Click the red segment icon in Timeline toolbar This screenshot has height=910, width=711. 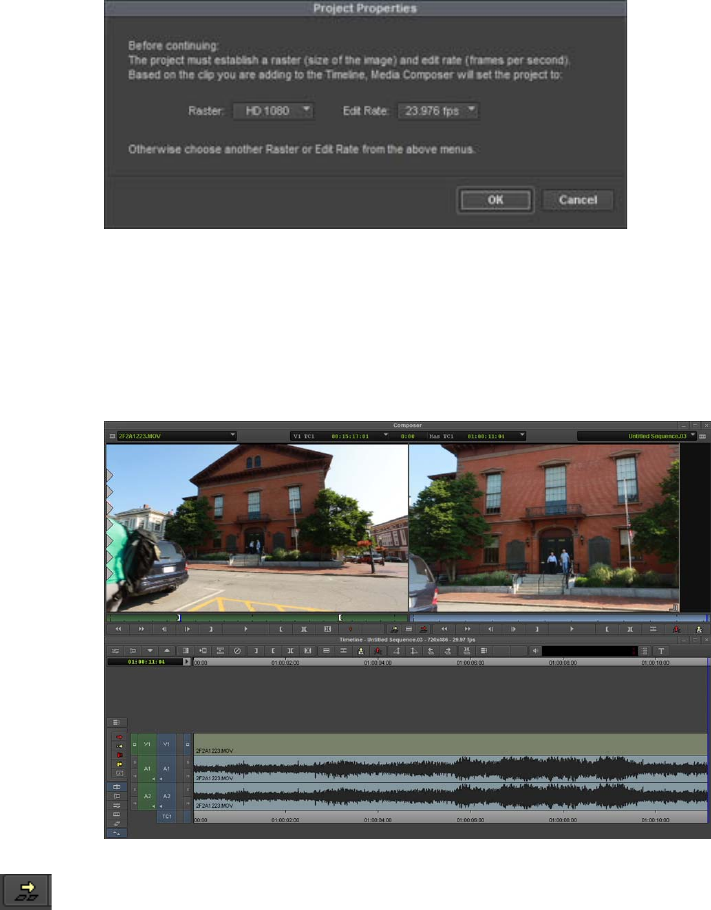377,651
